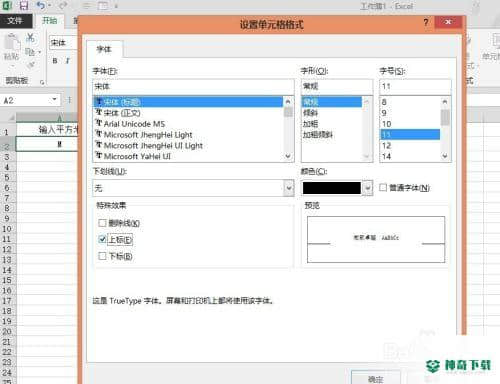Click the Paste clipboard icon in ribbon
500x384 pixels.
point(12,42)
